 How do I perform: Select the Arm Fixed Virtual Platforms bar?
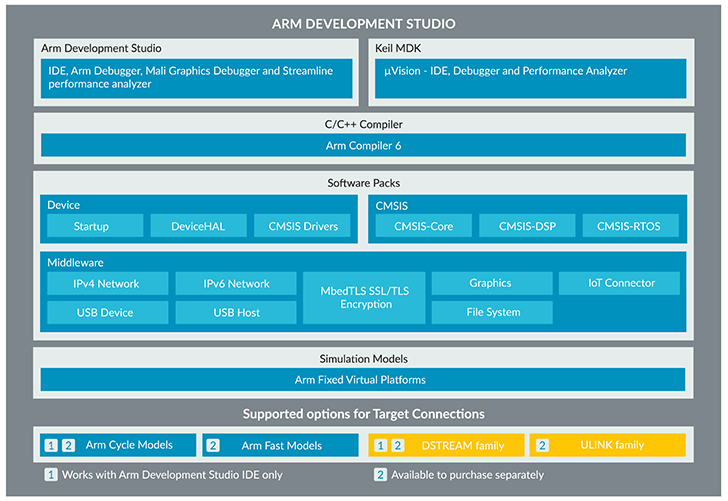tap(363, 379)
